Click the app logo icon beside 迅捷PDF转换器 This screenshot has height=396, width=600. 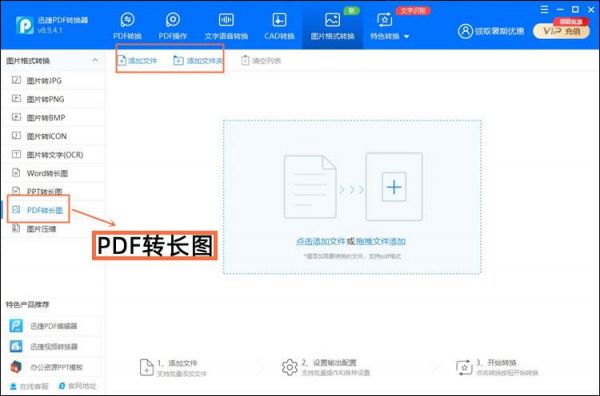25,25
